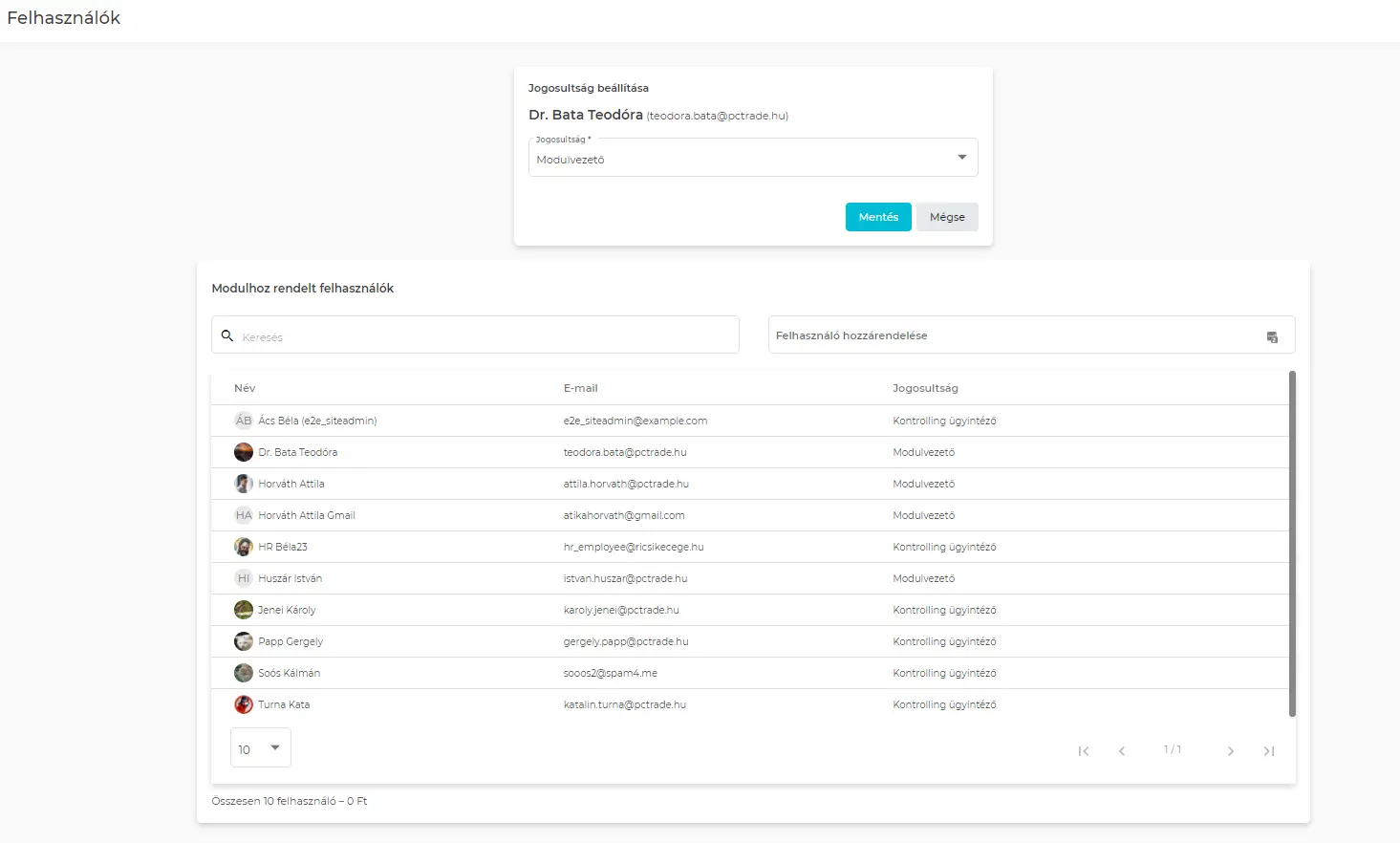Click the assign user icon in the Felhasználó hozzárendelése field
This screenshot has height=843, width=1400.
coord(1272,336)
